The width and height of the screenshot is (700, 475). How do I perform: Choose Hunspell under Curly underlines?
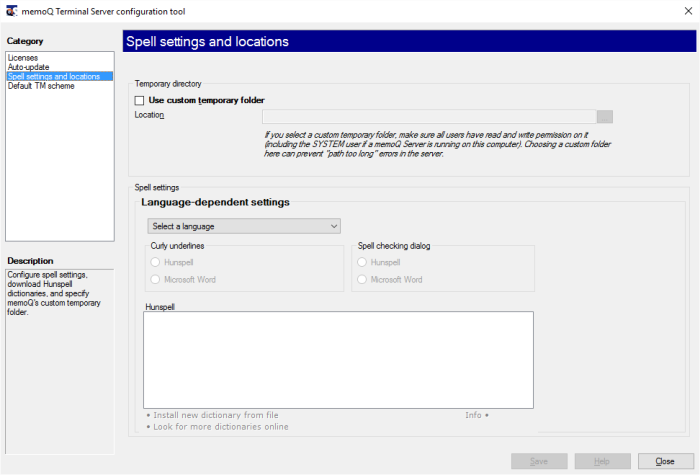155,262
